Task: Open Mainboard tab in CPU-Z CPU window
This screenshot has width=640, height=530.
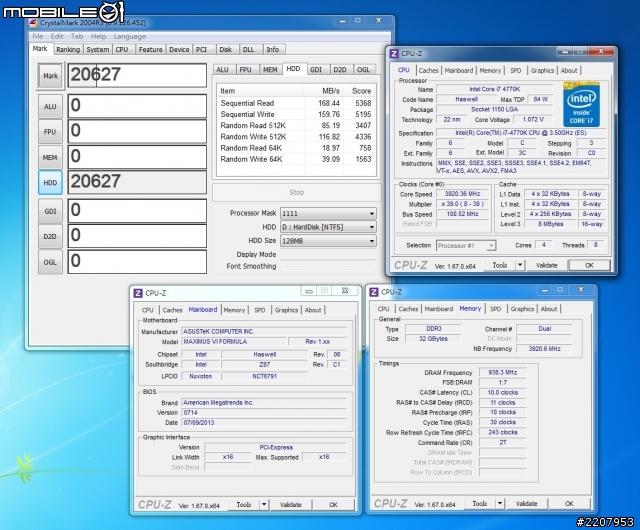Action: (x=459, y=71)
